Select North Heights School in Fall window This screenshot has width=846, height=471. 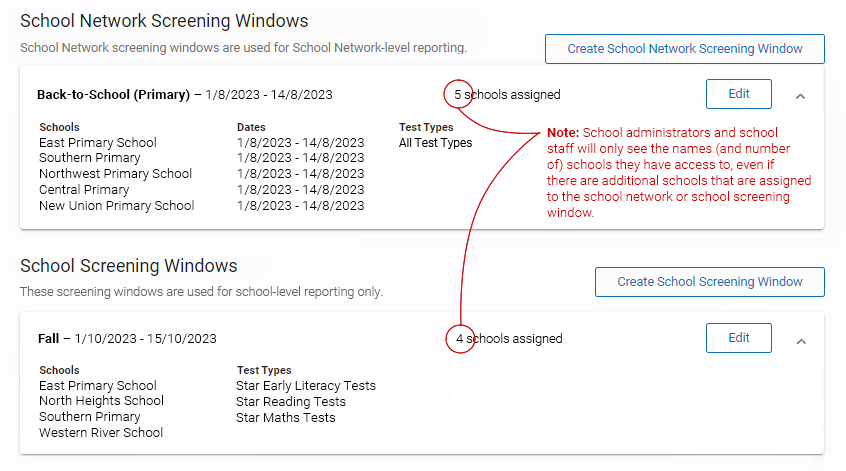pos(101,401)
